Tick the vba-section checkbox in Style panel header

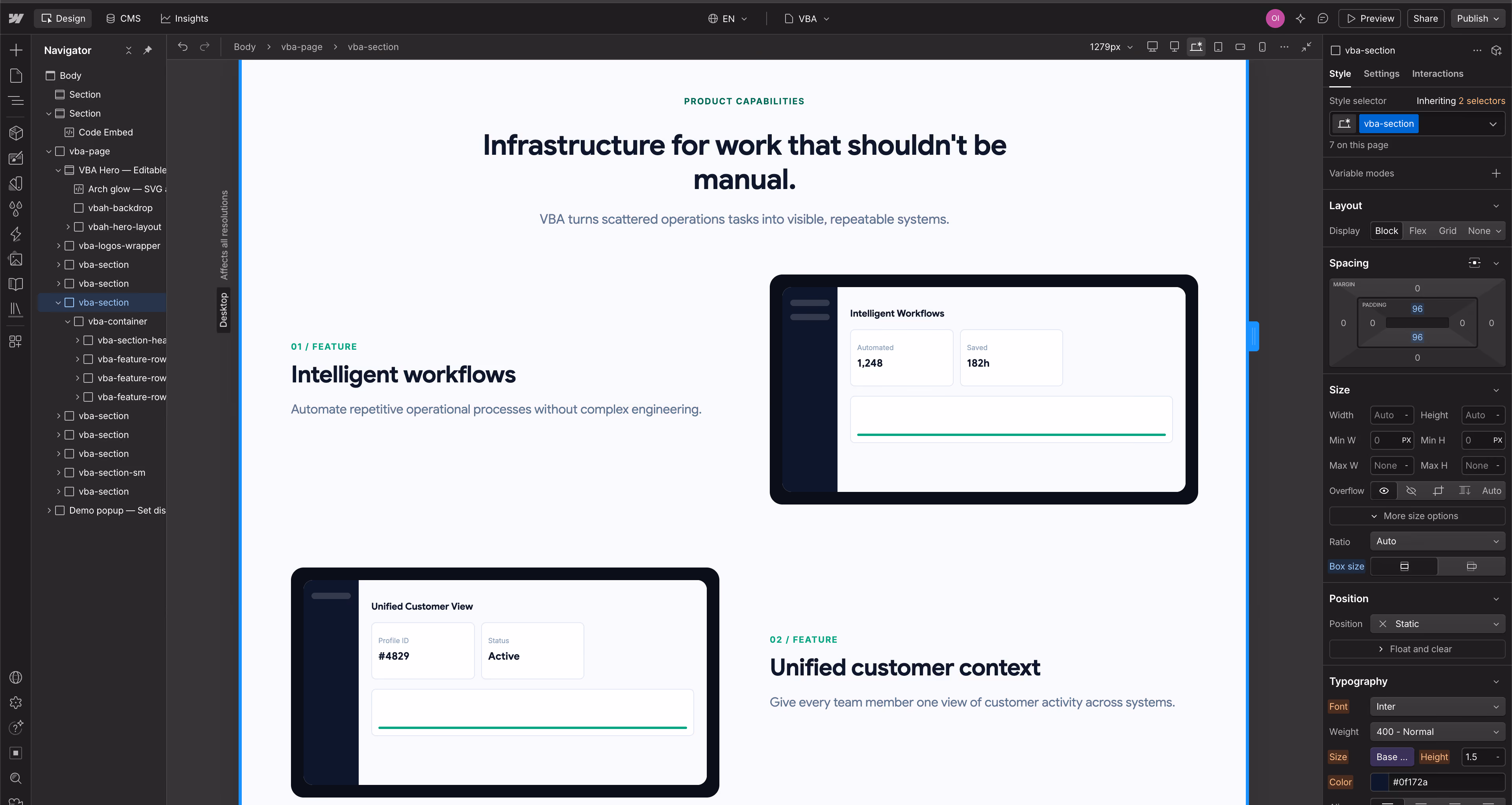pos(1335,50)
